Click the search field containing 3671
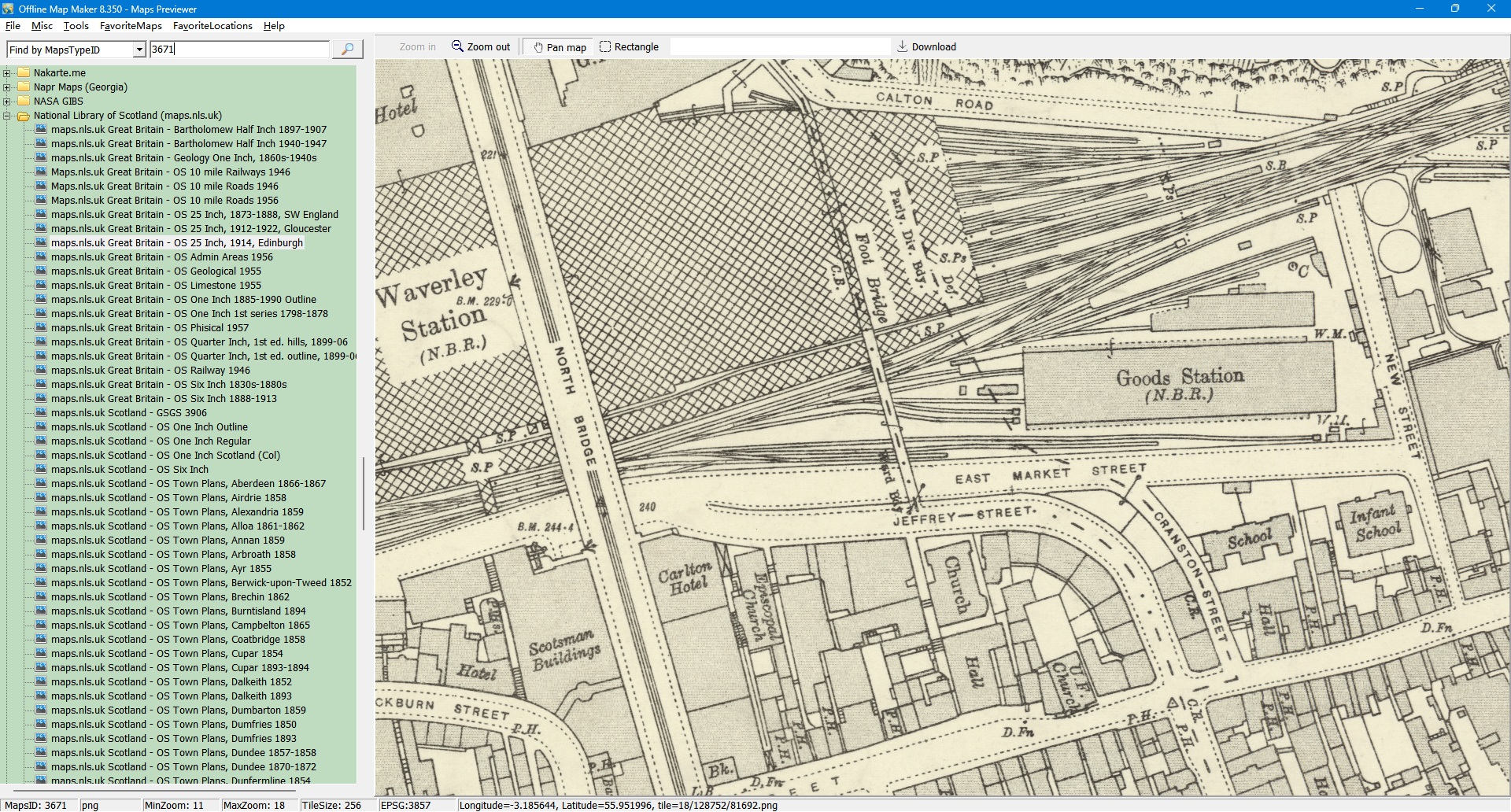This screenshot has width=1511, height=812. 239,50
